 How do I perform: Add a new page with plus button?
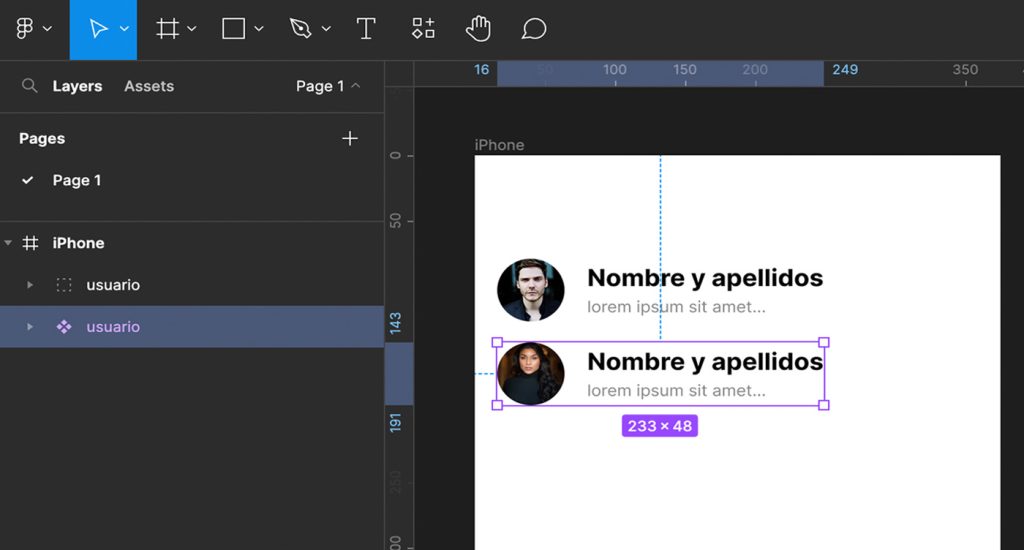pyautogui.click(x=349, y=138)
